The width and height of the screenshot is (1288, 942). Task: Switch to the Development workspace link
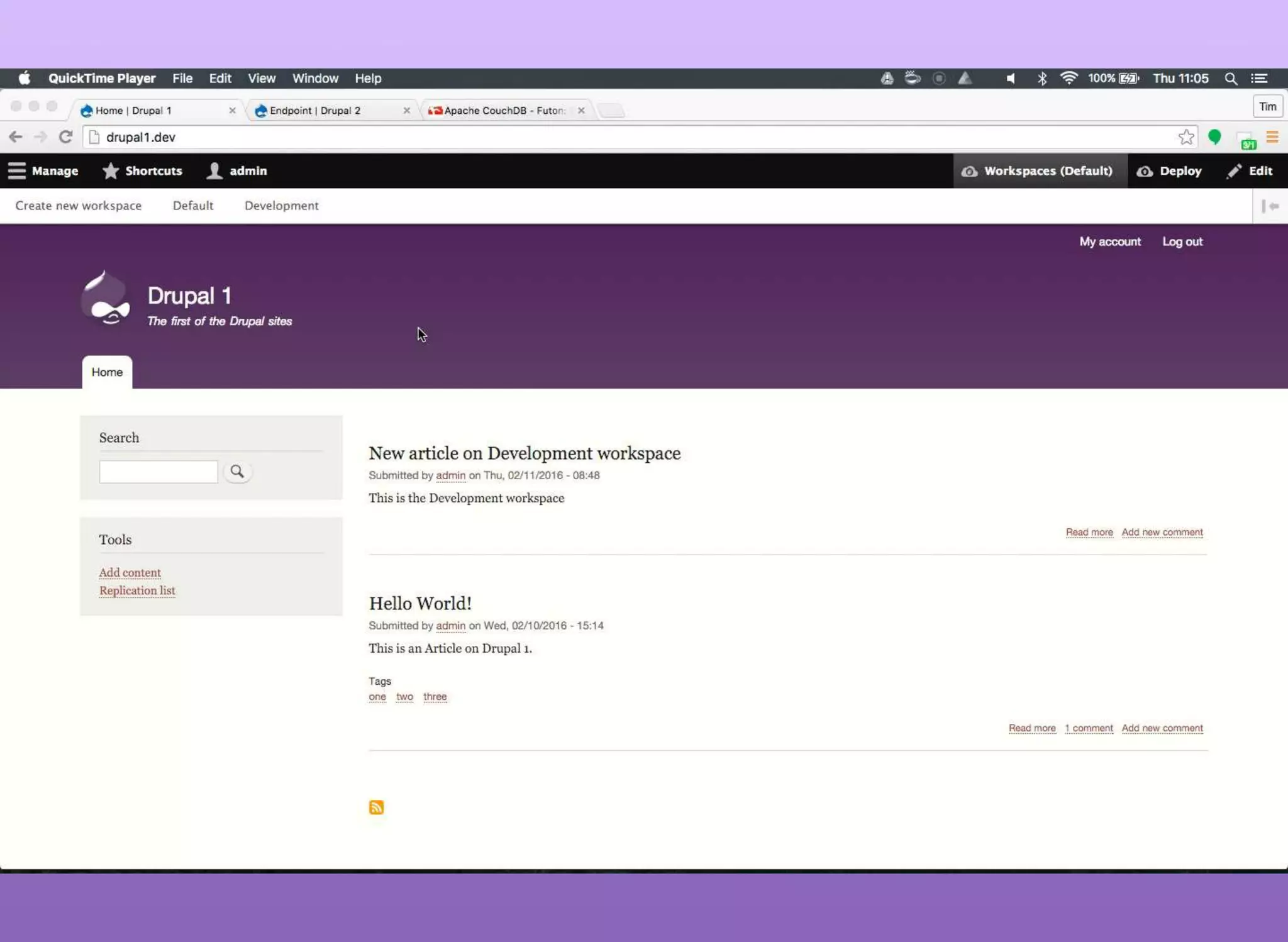click(281, 206)
